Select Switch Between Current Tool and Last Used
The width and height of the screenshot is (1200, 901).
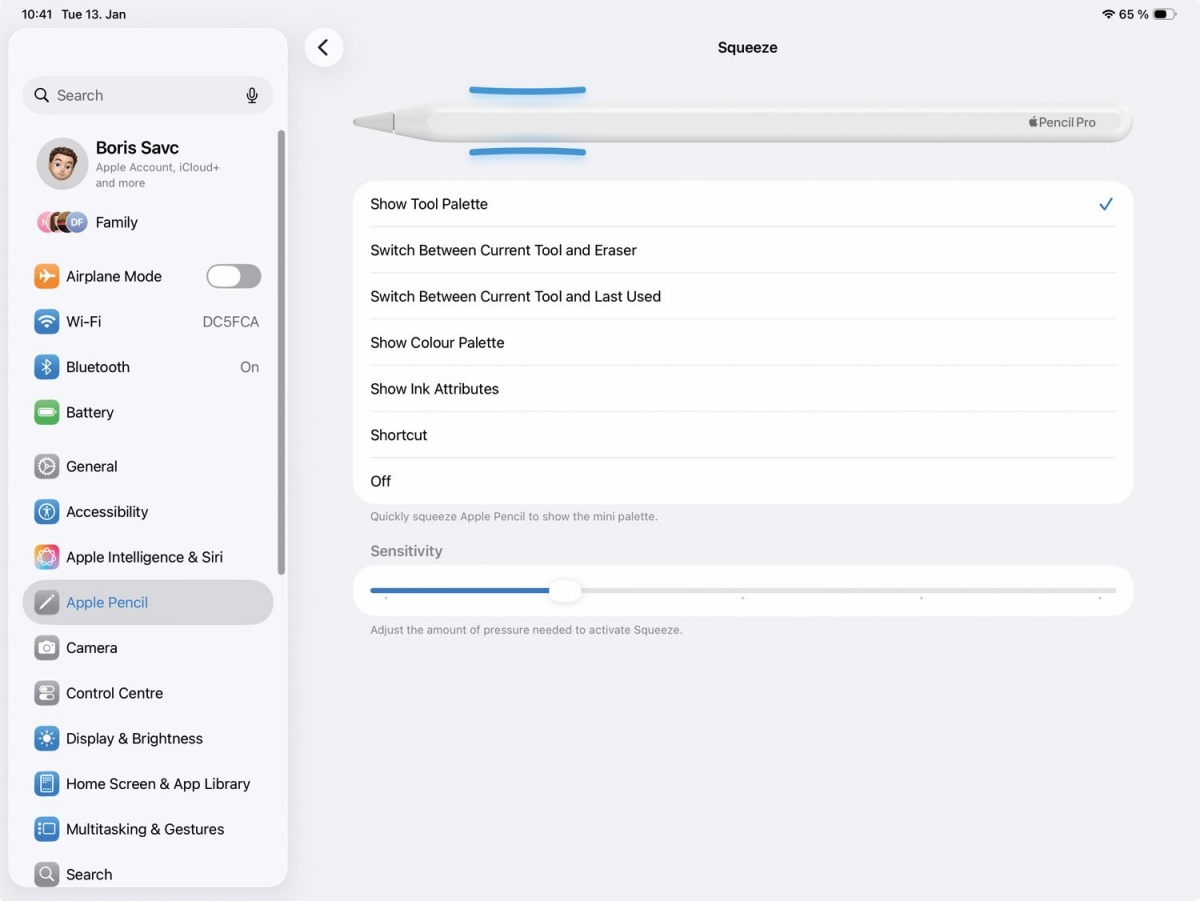[x=743, y=296]
